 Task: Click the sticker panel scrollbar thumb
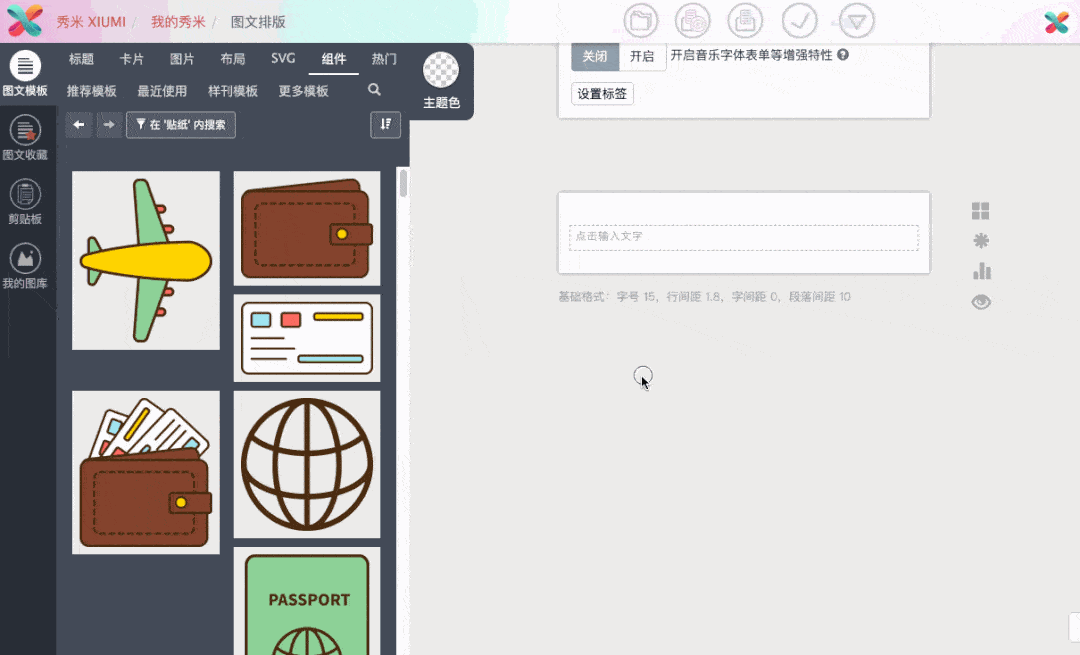(x=403, y=183)
